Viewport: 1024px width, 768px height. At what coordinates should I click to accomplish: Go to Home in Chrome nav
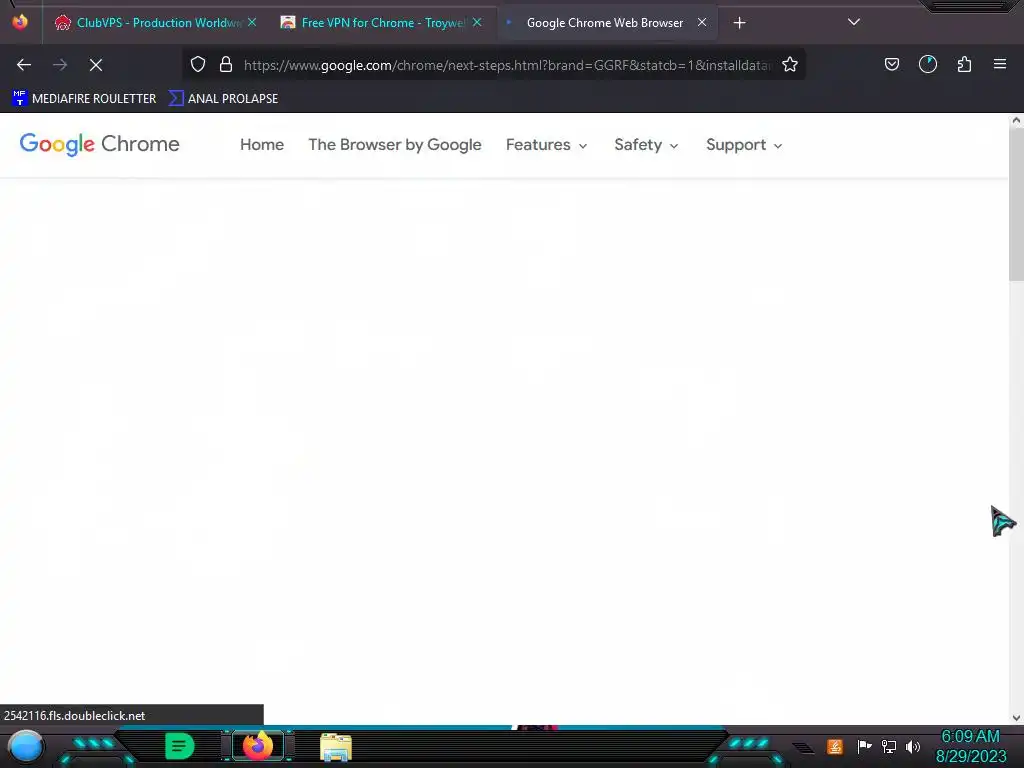click(x=262, y=145)
